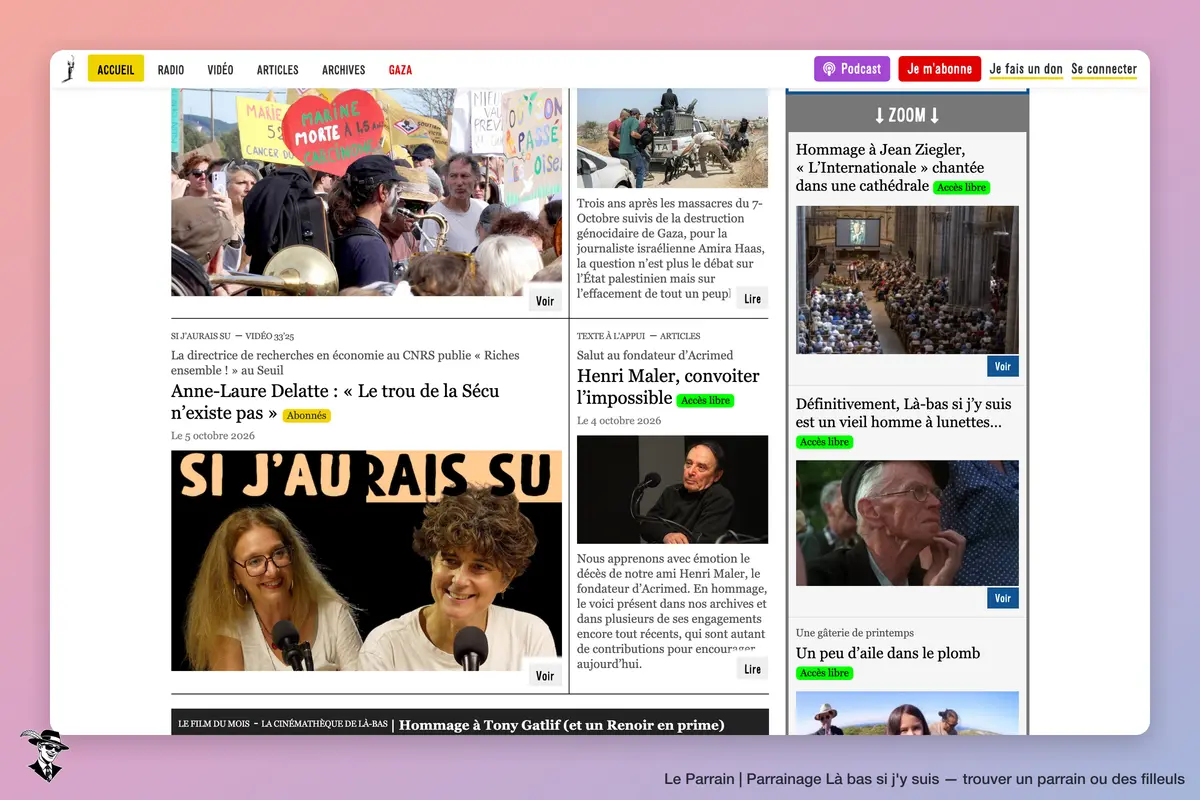
Task: Open the Hommage à Jean Ziegler headline
Action: coord(890,167)
